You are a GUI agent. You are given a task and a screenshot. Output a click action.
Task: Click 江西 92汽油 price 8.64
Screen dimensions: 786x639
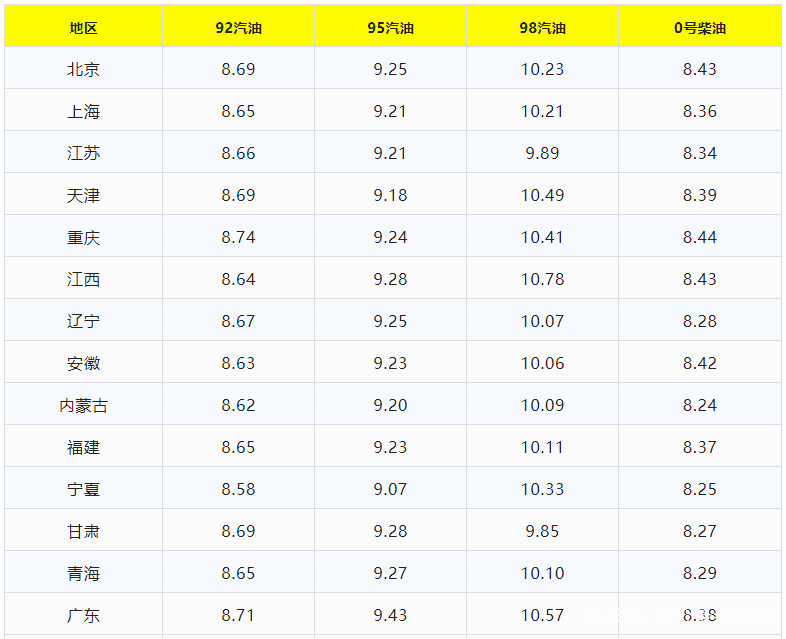[239, 279]
